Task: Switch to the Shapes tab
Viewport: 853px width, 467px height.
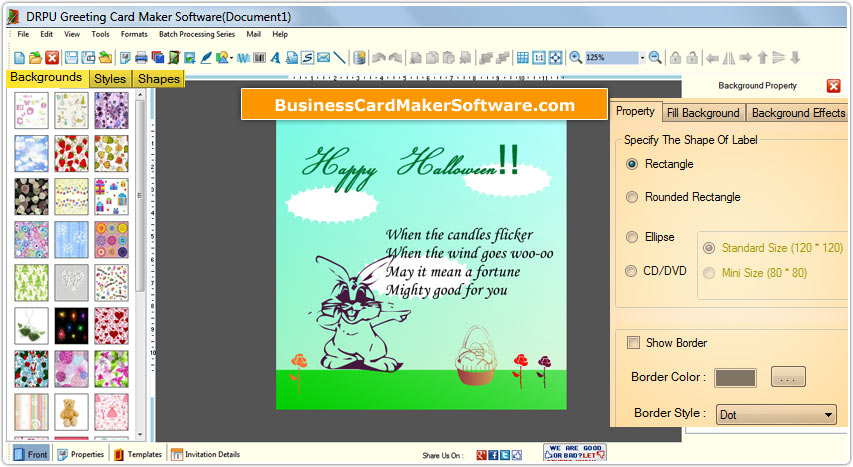Action: [159, 79]
